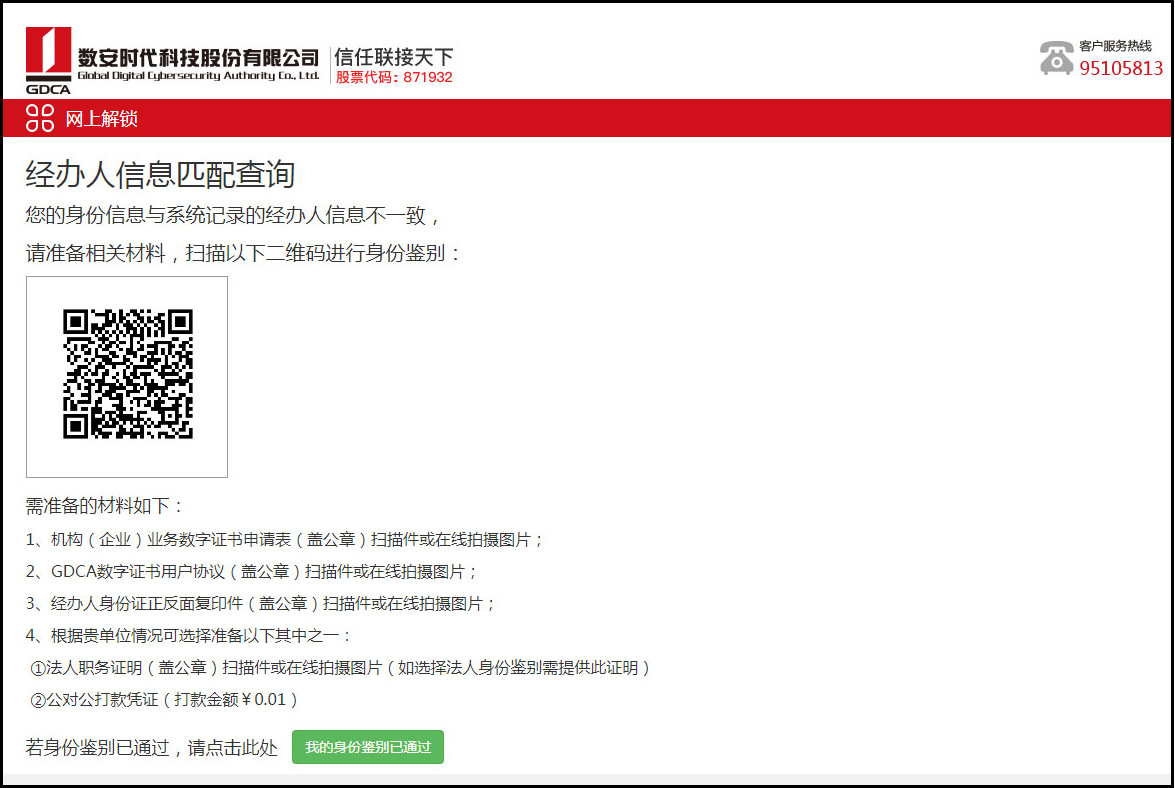This screenshot has width=1175, height=788.
Task: Click option ②公对公打款凭证
Action: tap(164, 700)
